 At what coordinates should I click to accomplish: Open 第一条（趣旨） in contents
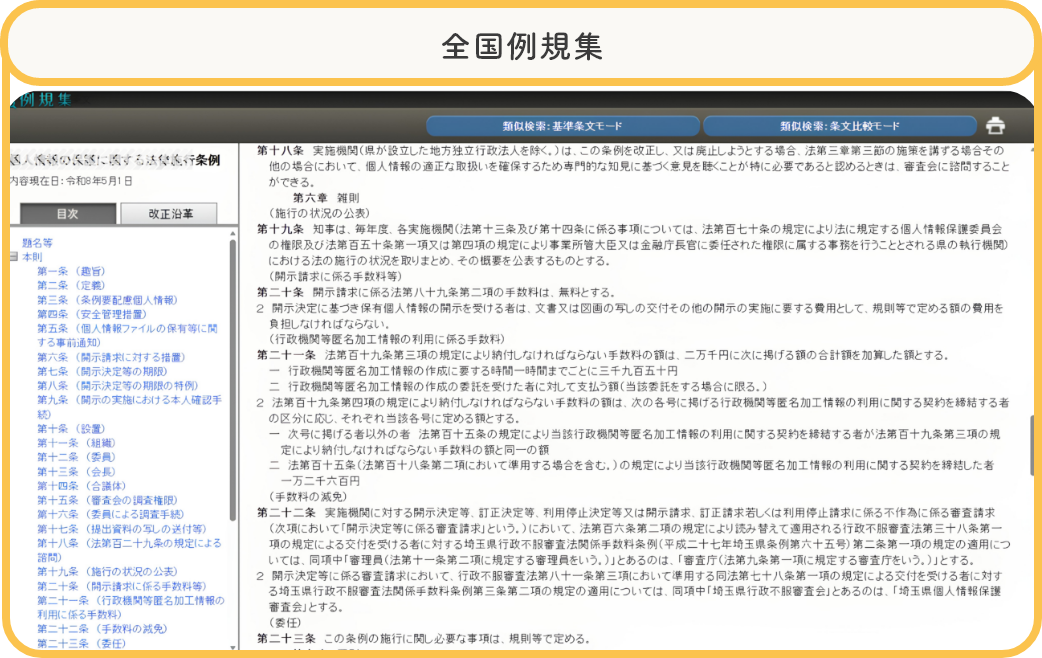pos(71,271)
